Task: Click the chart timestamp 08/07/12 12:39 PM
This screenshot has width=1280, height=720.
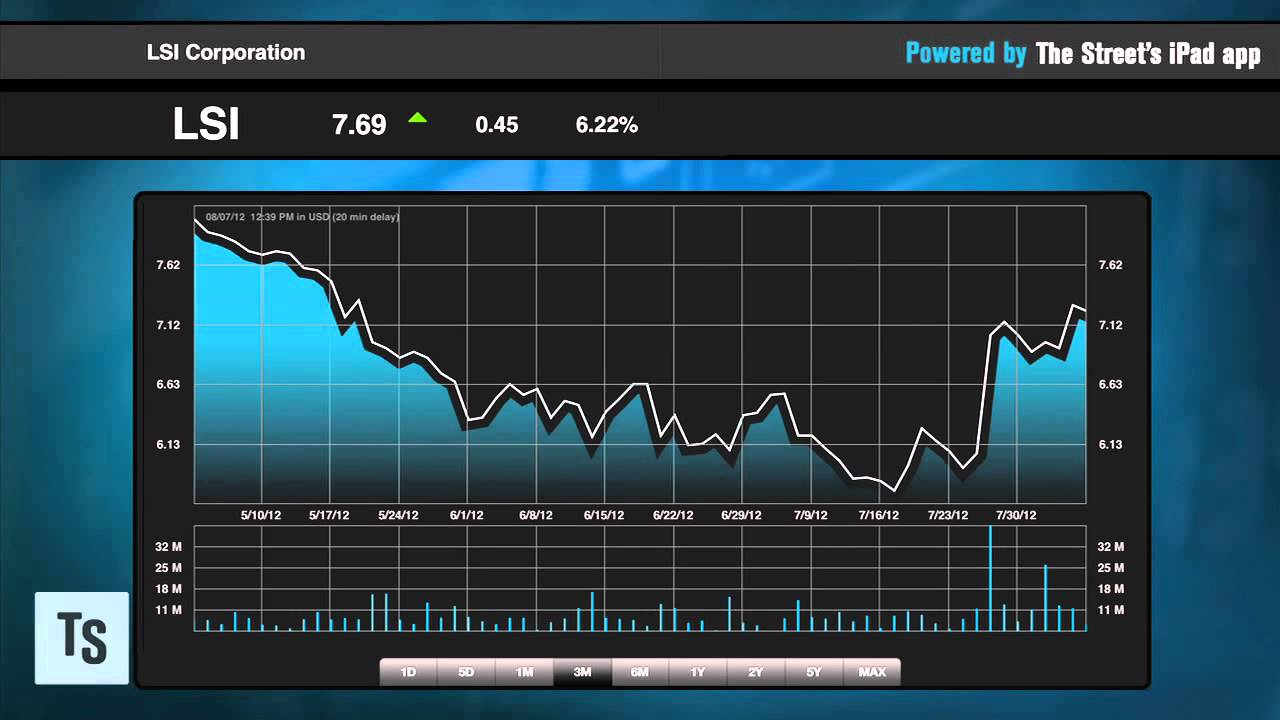Action: coord(302,216)
